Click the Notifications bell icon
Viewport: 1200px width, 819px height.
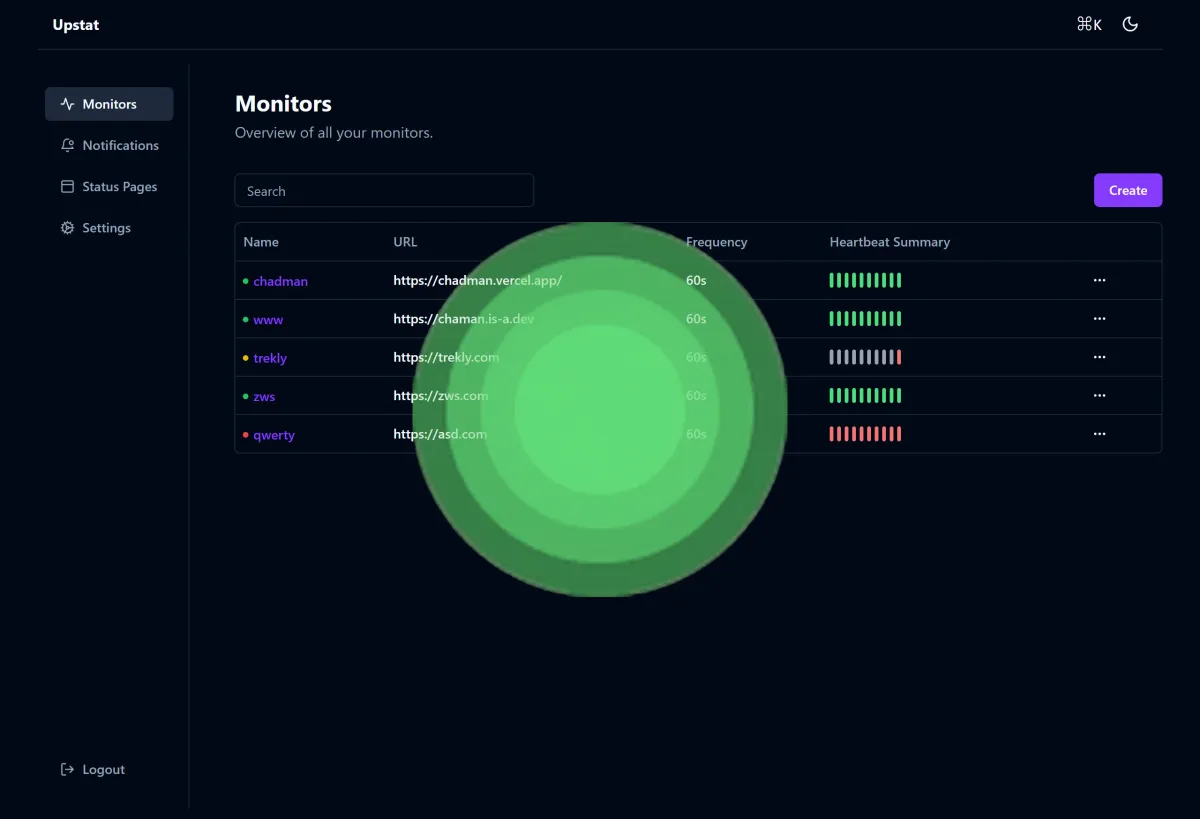click(x=67, y=145)
